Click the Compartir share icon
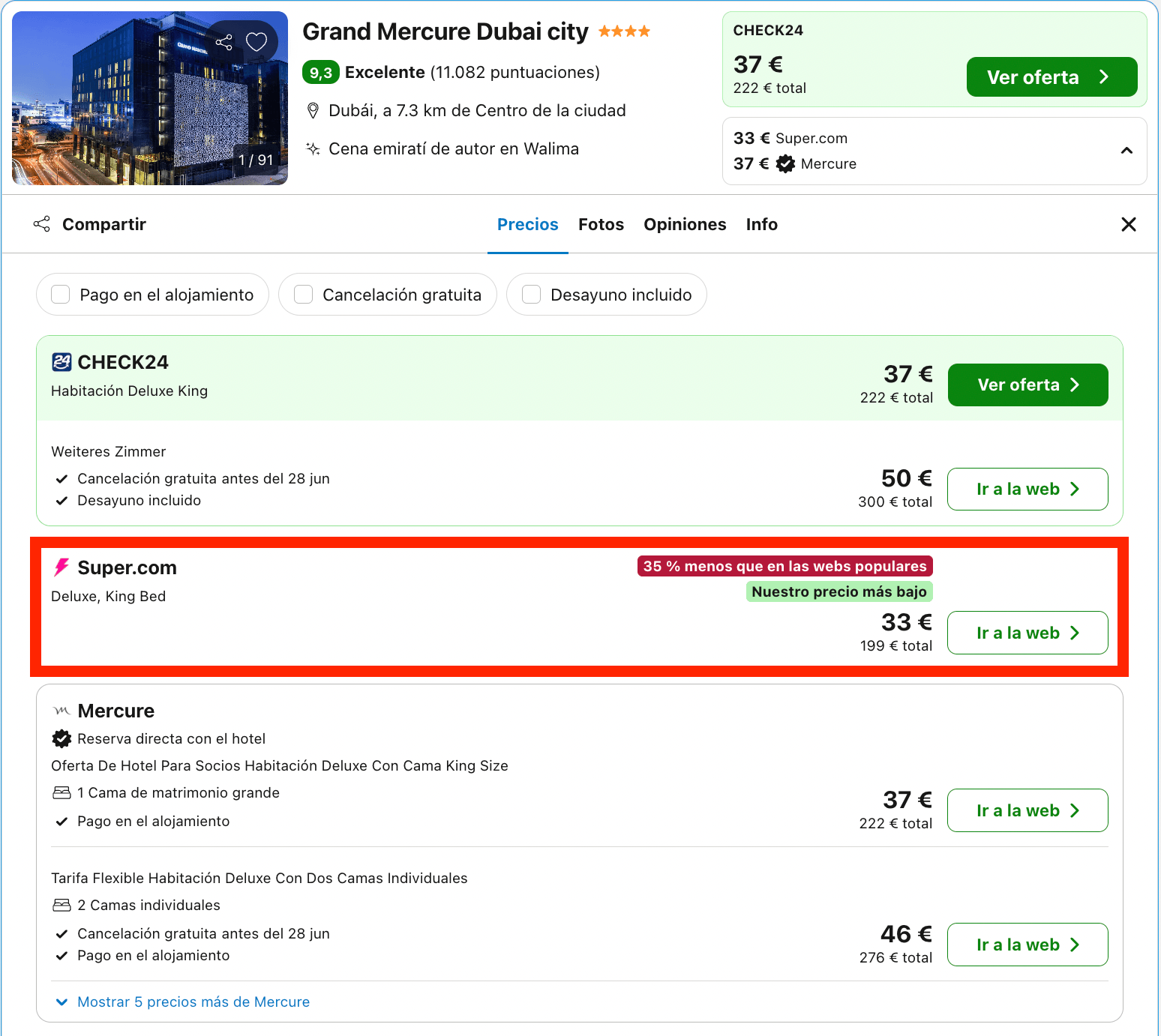The width and height of the screenshot is (1161, 1036). click(42, 224)
